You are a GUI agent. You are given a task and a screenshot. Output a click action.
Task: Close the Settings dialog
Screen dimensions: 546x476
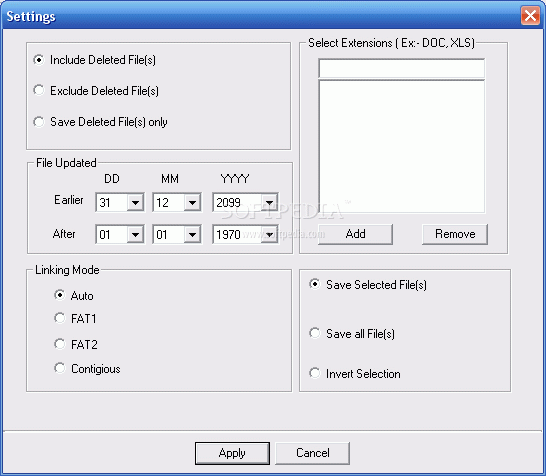pyautogui.click(x=530, y=16)
